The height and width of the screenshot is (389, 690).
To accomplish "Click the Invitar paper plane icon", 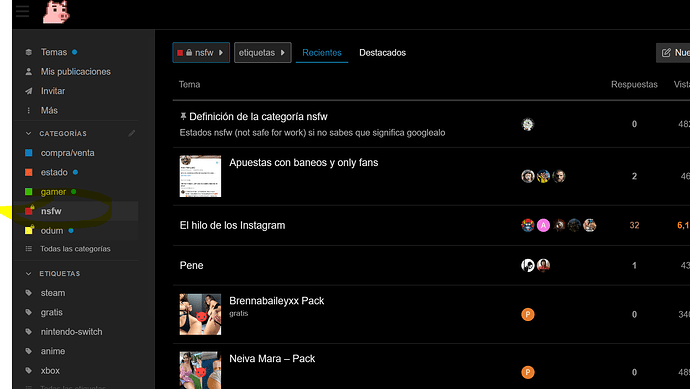I will click(29, 91).
